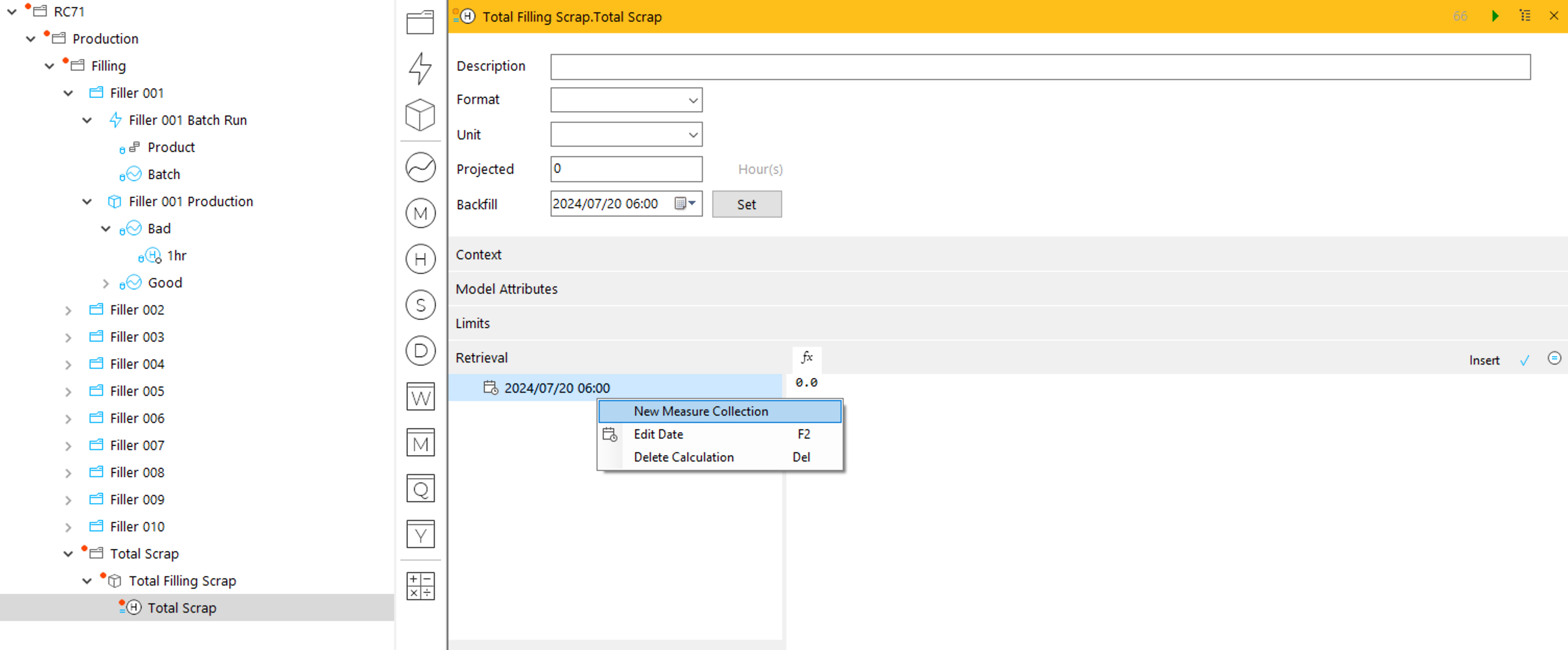Select the Batch tree item
1568x650 pixels.
(x=164, y=175)
